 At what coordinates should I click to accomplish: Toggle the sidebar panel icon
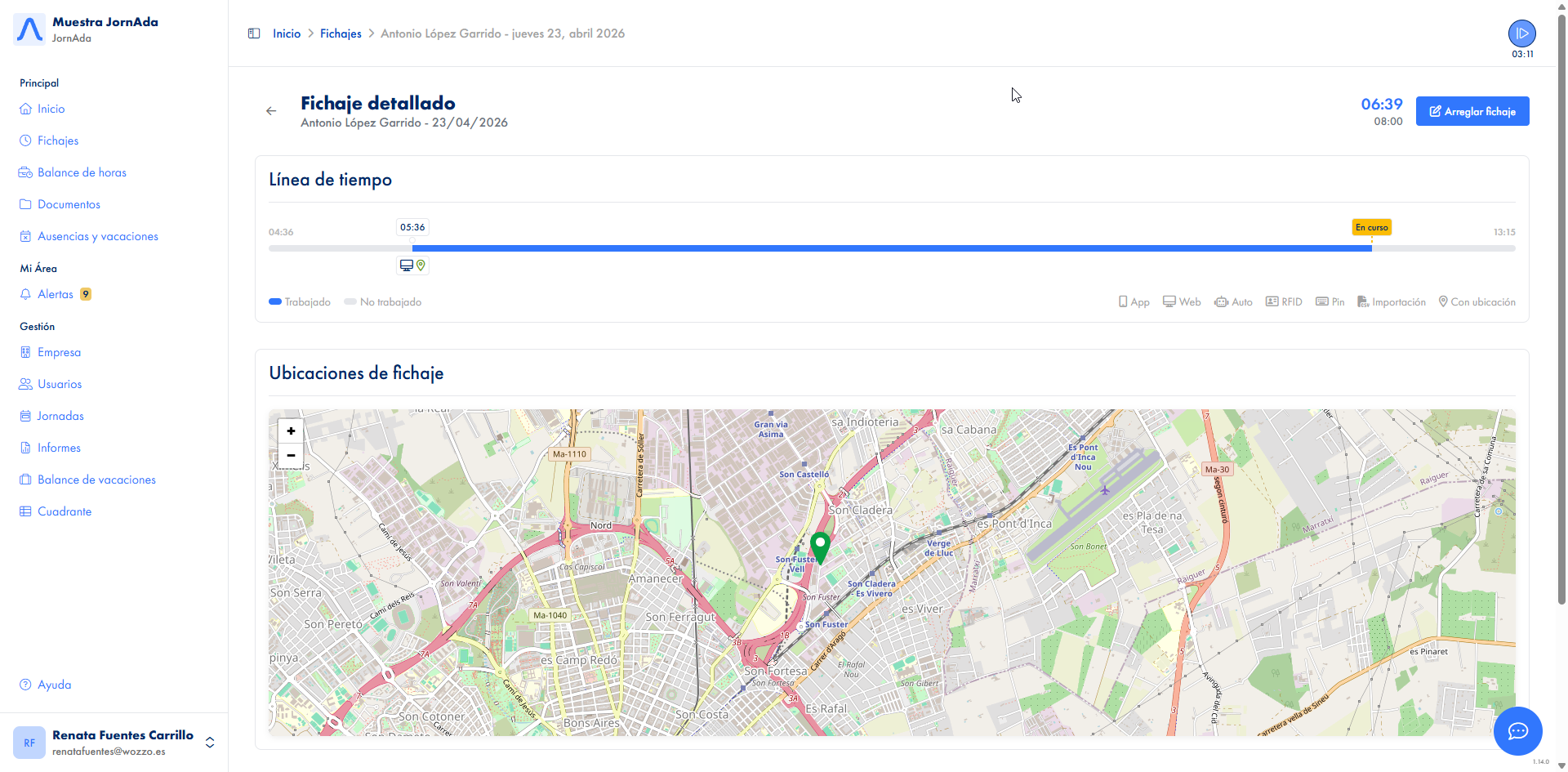pyautogui.click(x=254, y=33)
